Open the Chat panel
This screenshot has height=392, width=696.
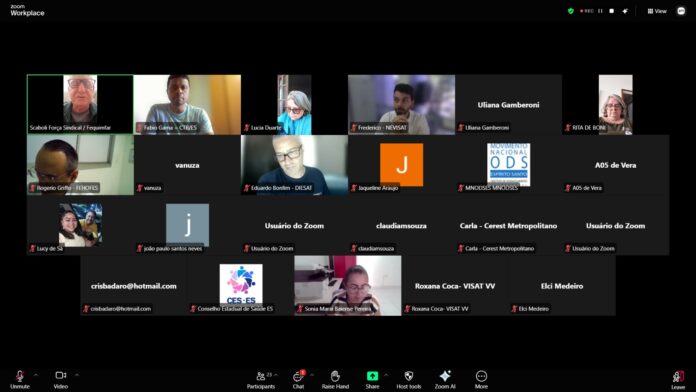298,380
